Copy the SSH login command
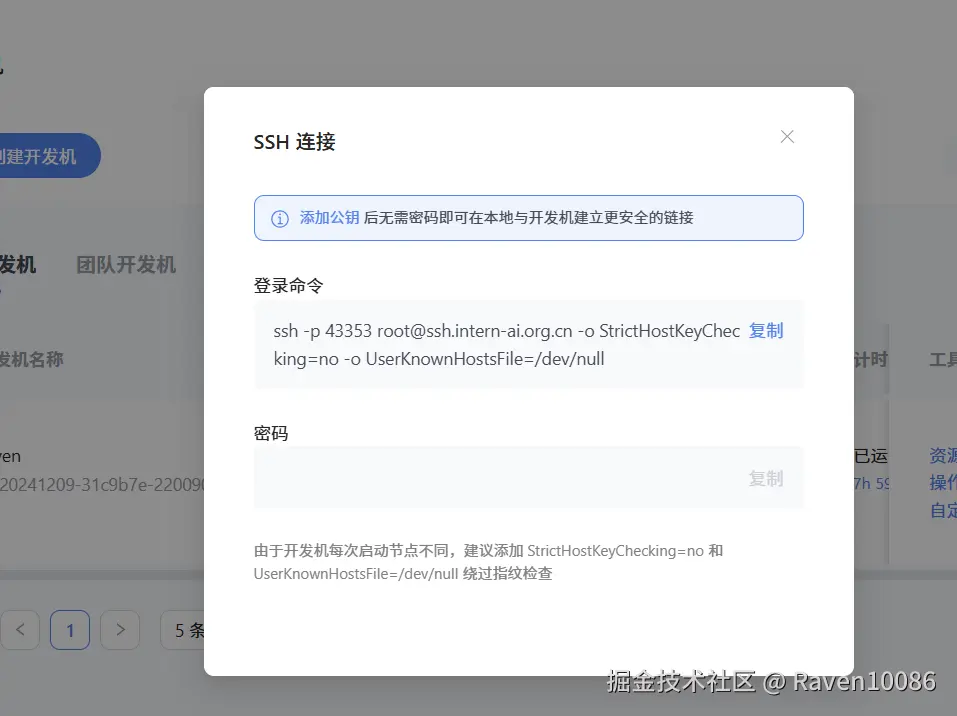957x716 pixels. click(x=766, y=331)
